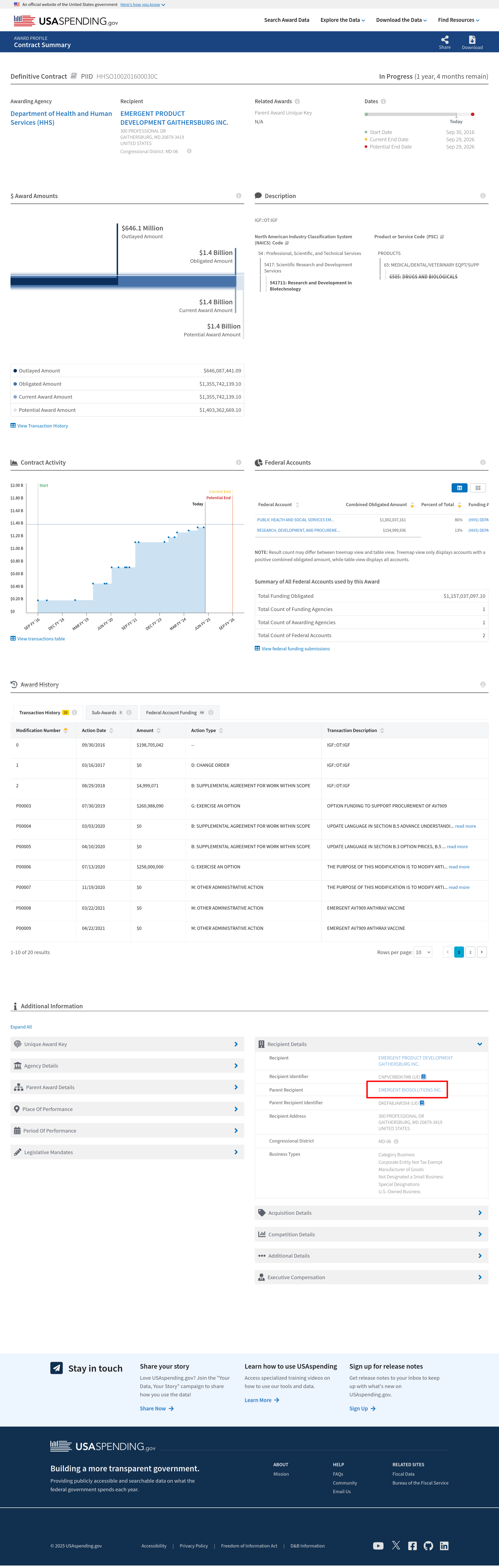Open Find Resources dropdown menu

click(459, 20)
